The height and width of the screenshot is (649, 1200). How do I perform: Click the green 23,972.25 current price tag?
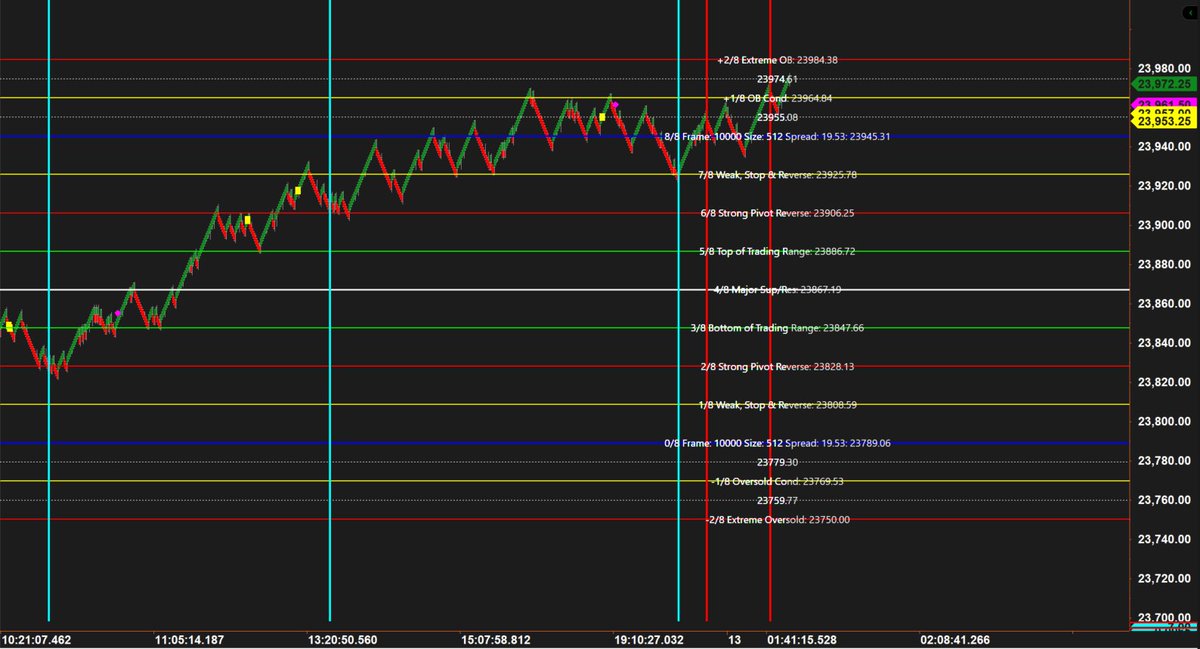1162,85
